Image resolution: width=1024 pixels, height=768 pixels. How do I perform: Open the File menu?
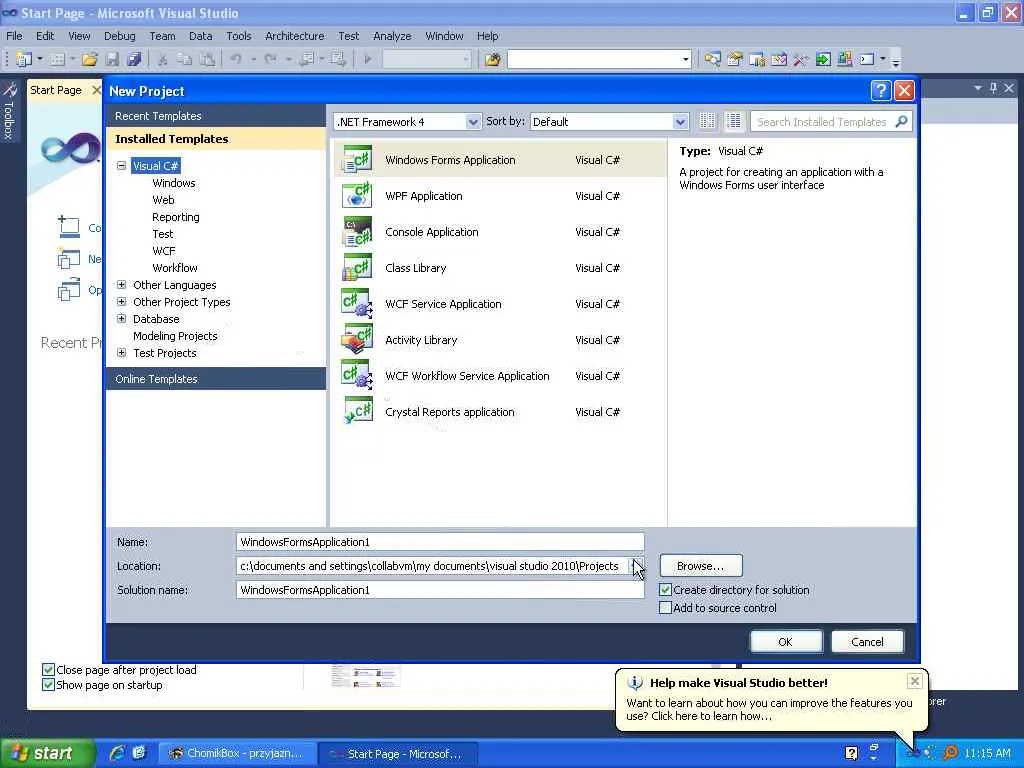[x=14, y=36]
